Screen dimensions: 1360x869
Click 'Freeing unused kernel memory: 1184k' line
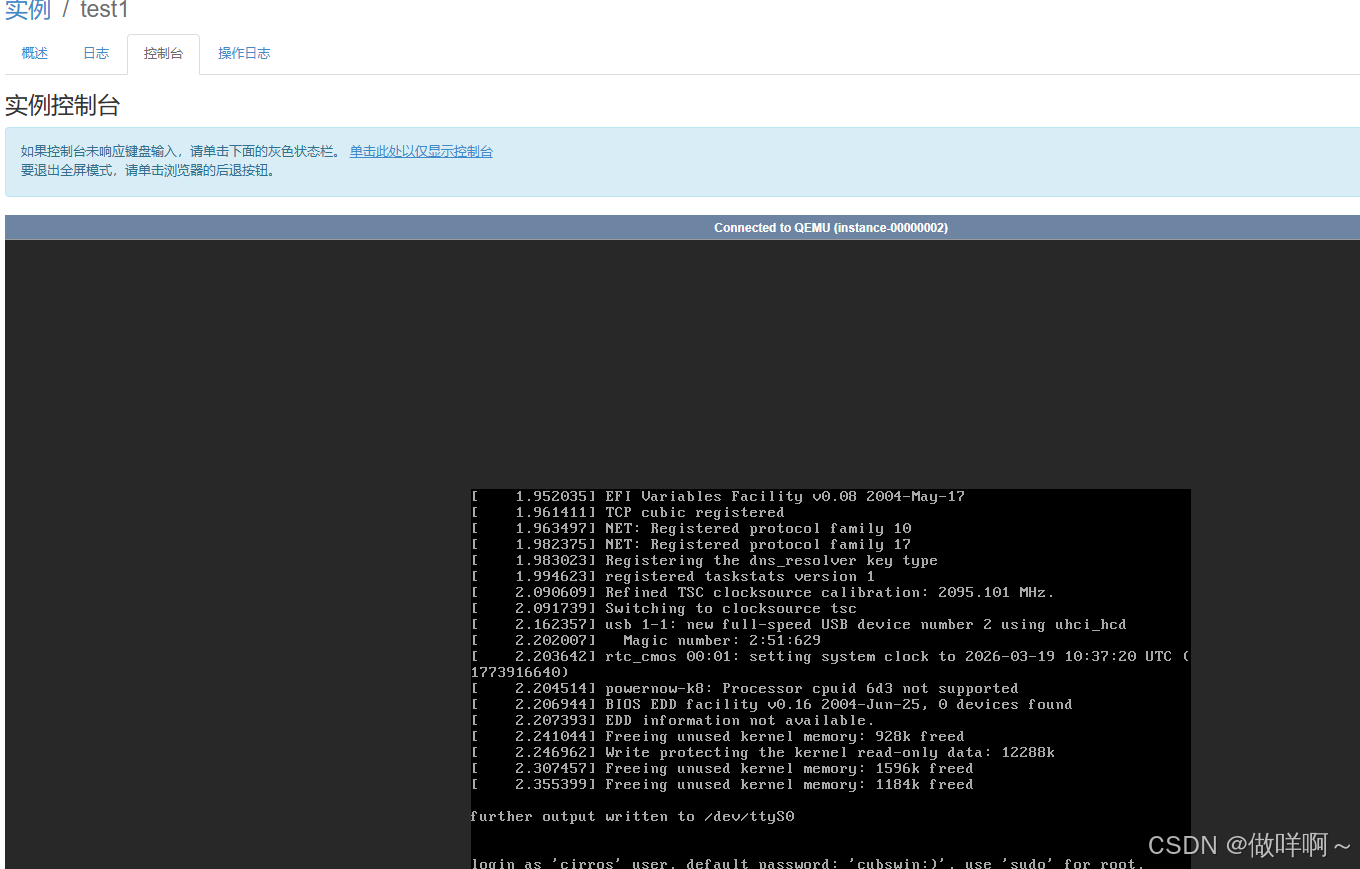coord(722,785)
